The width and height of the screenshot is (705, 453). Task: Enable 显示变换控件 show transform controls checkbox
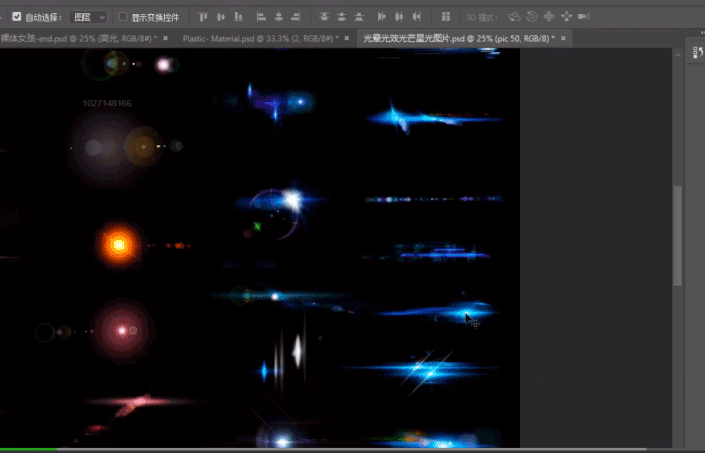[123, 17]
